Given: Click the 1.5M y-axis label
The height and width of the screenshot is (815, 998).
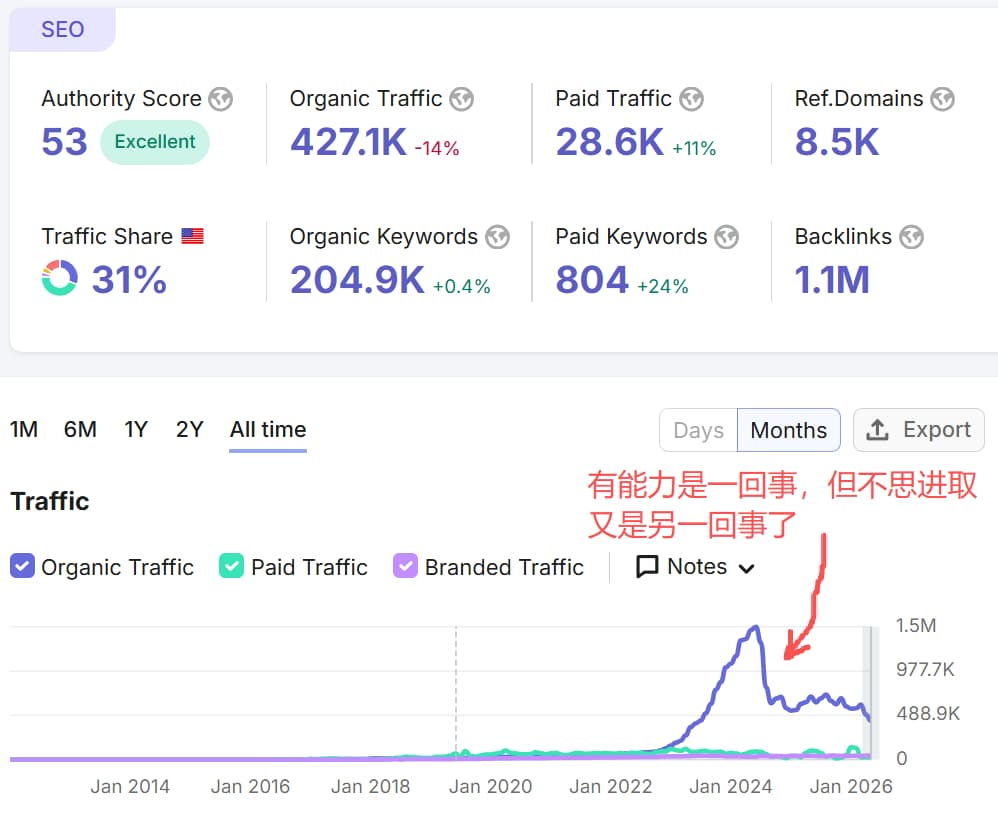Looking at the screenshot, I should [x=916, y=626].
